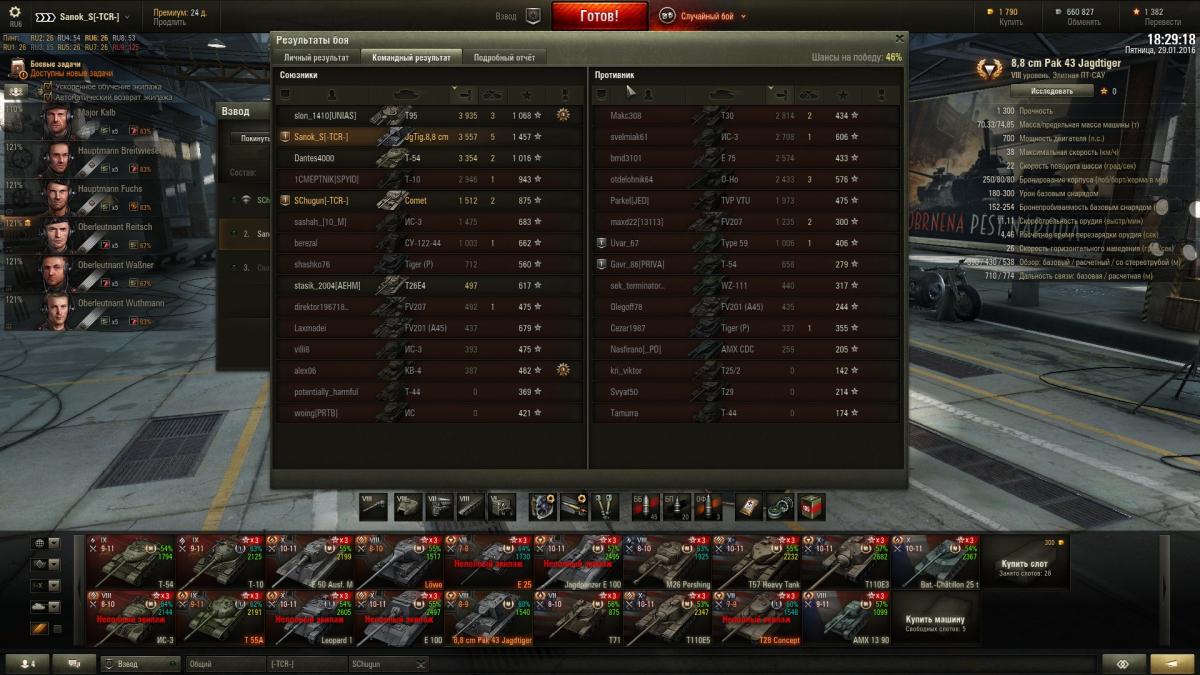Viewport: 1200px width, 675px height.
Task: Open the radio module slot
Action: coord(501,506)
